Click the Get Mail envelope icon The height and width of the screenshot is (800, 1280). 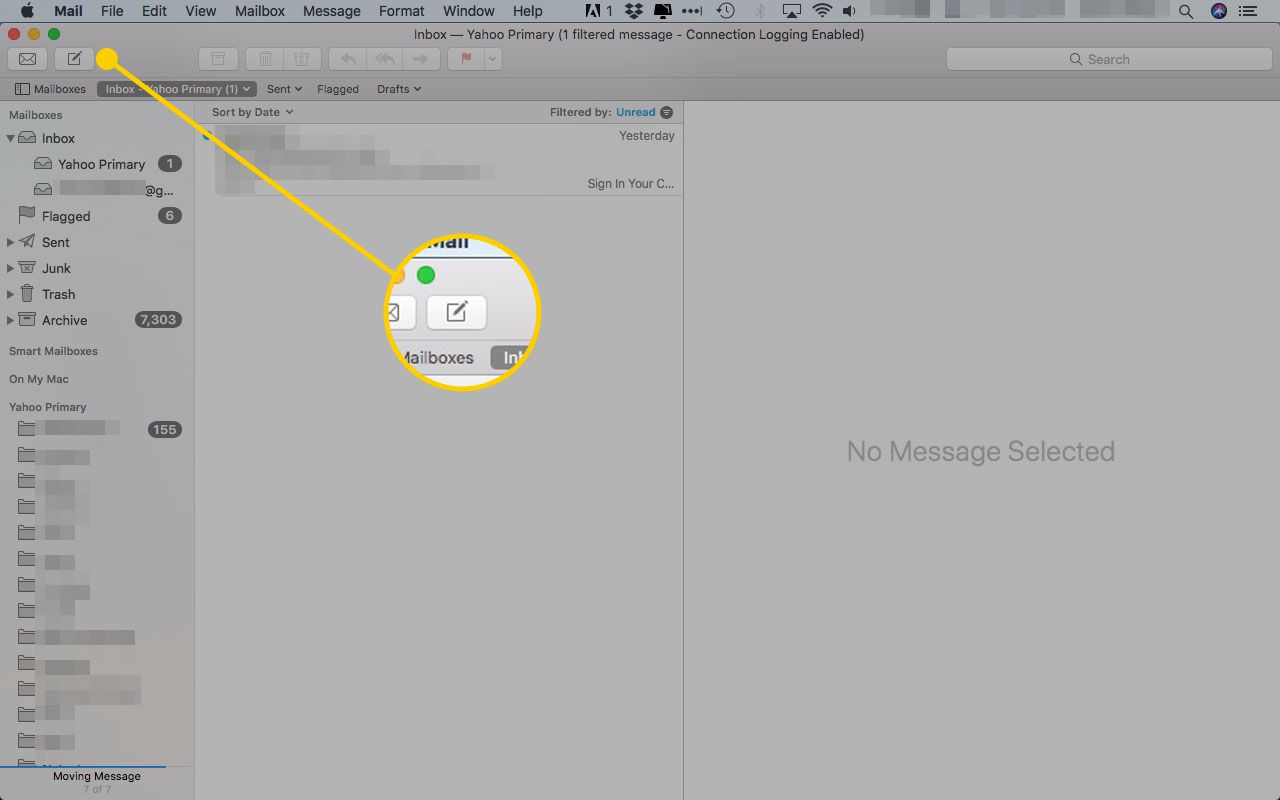[x=28, y=59]
